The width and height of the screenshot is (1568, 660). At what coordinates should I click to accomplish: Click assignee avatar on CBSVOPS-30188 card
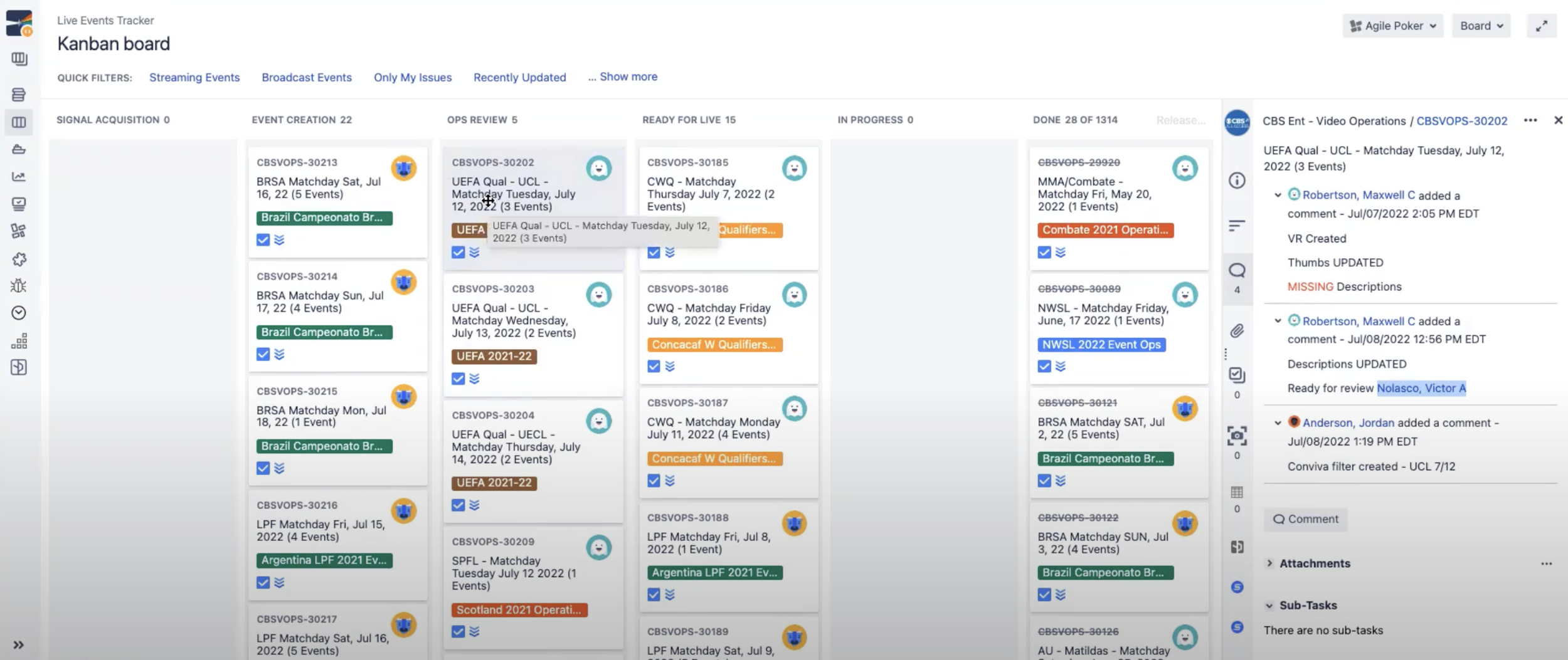coord(795,523)
